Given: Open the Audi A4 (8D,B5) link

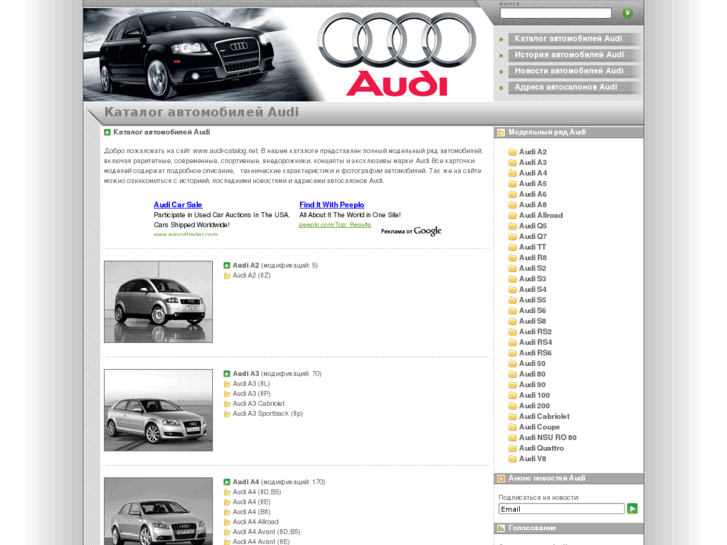Looking at the screenshot, I should click(257, 492).
